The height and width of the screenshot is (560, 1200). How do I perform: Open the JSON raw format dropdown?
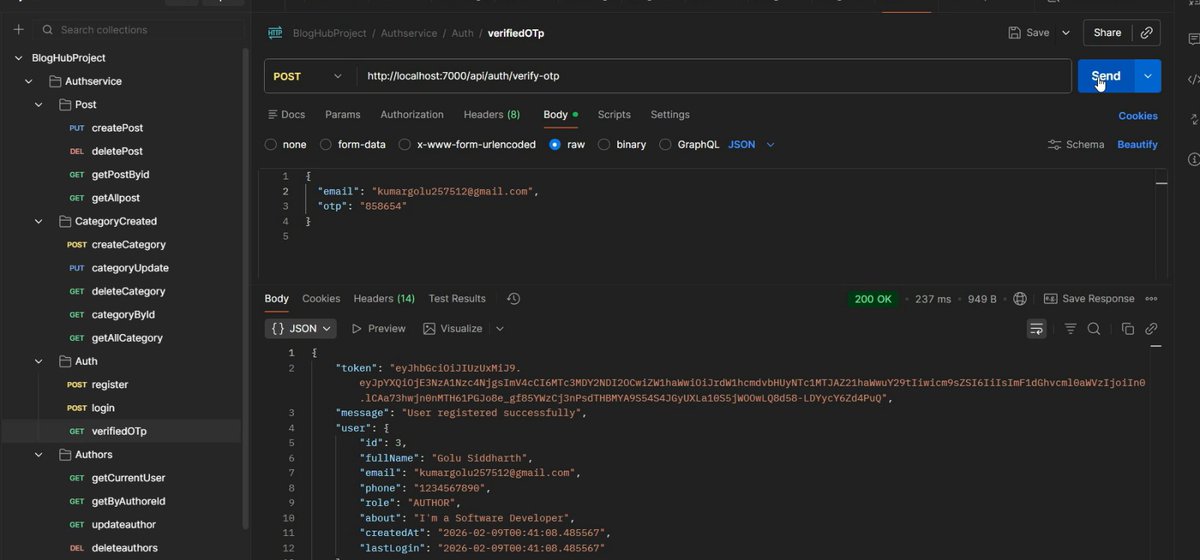pos(751,145)
